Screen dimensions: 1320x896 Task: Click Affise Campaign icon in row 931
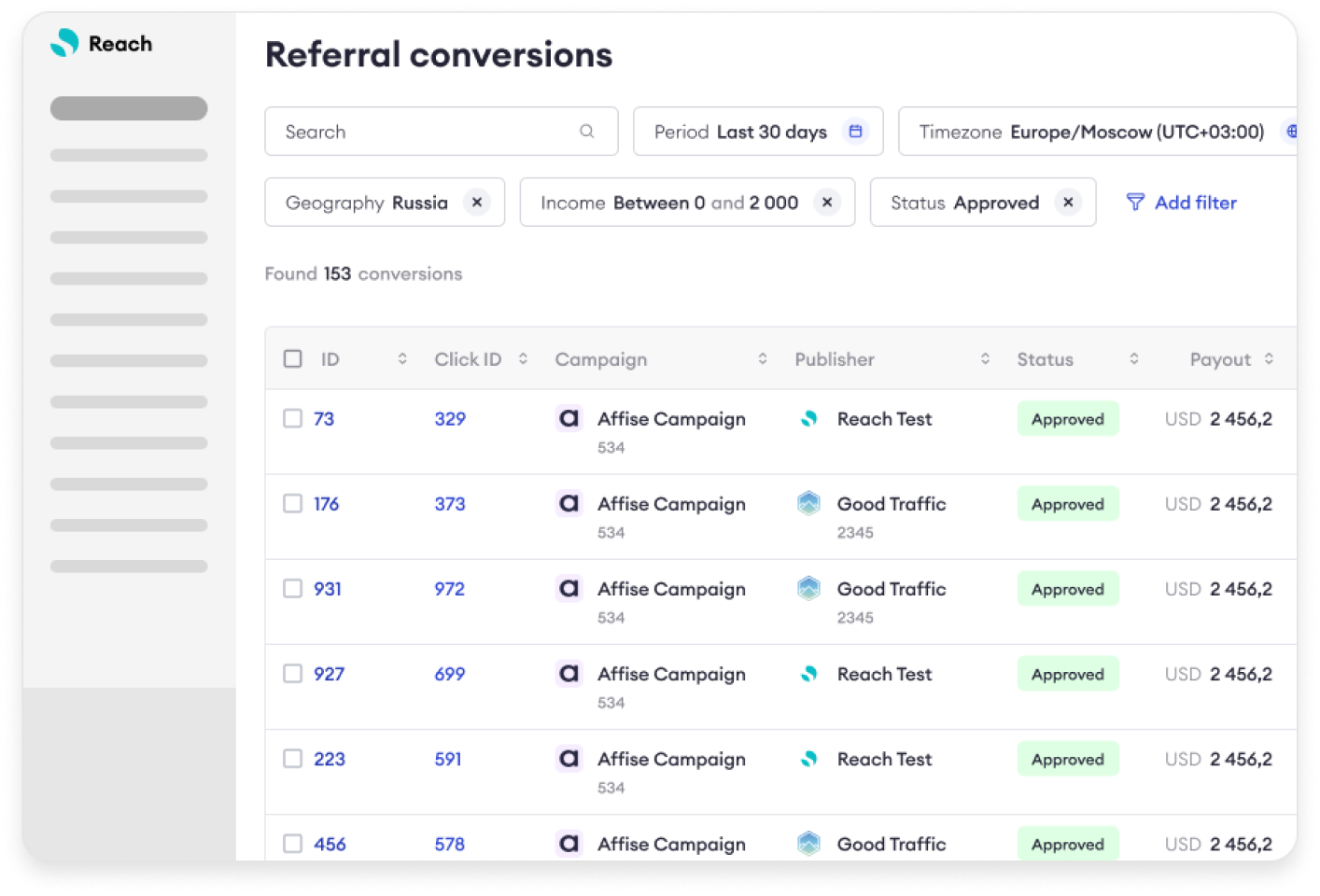click(569, 589)
